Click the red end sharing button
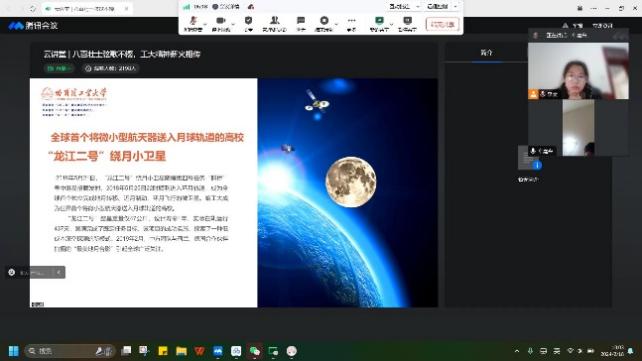642x361 pixels. (442, 25)
